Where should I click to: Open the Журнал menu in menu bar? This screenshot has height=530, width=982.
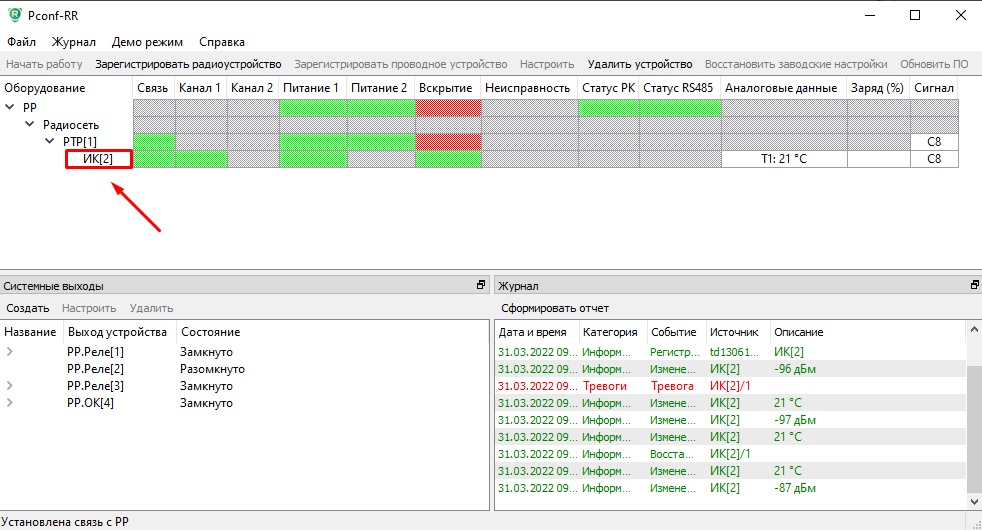[x=74, y=42]
